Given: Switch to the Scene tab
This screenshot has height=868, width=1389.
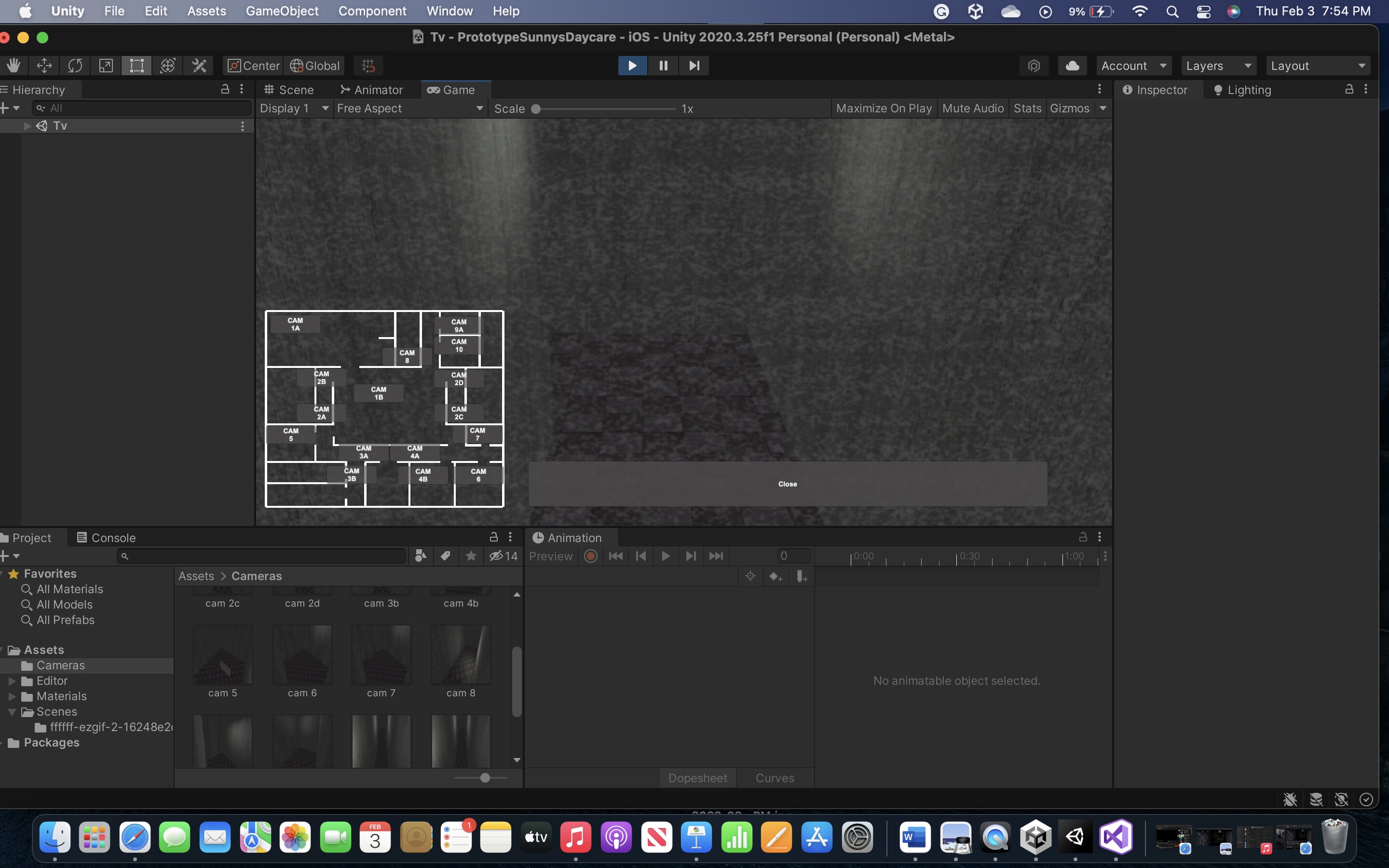Looking at the screenshot, I should click(x=289, y=90).
